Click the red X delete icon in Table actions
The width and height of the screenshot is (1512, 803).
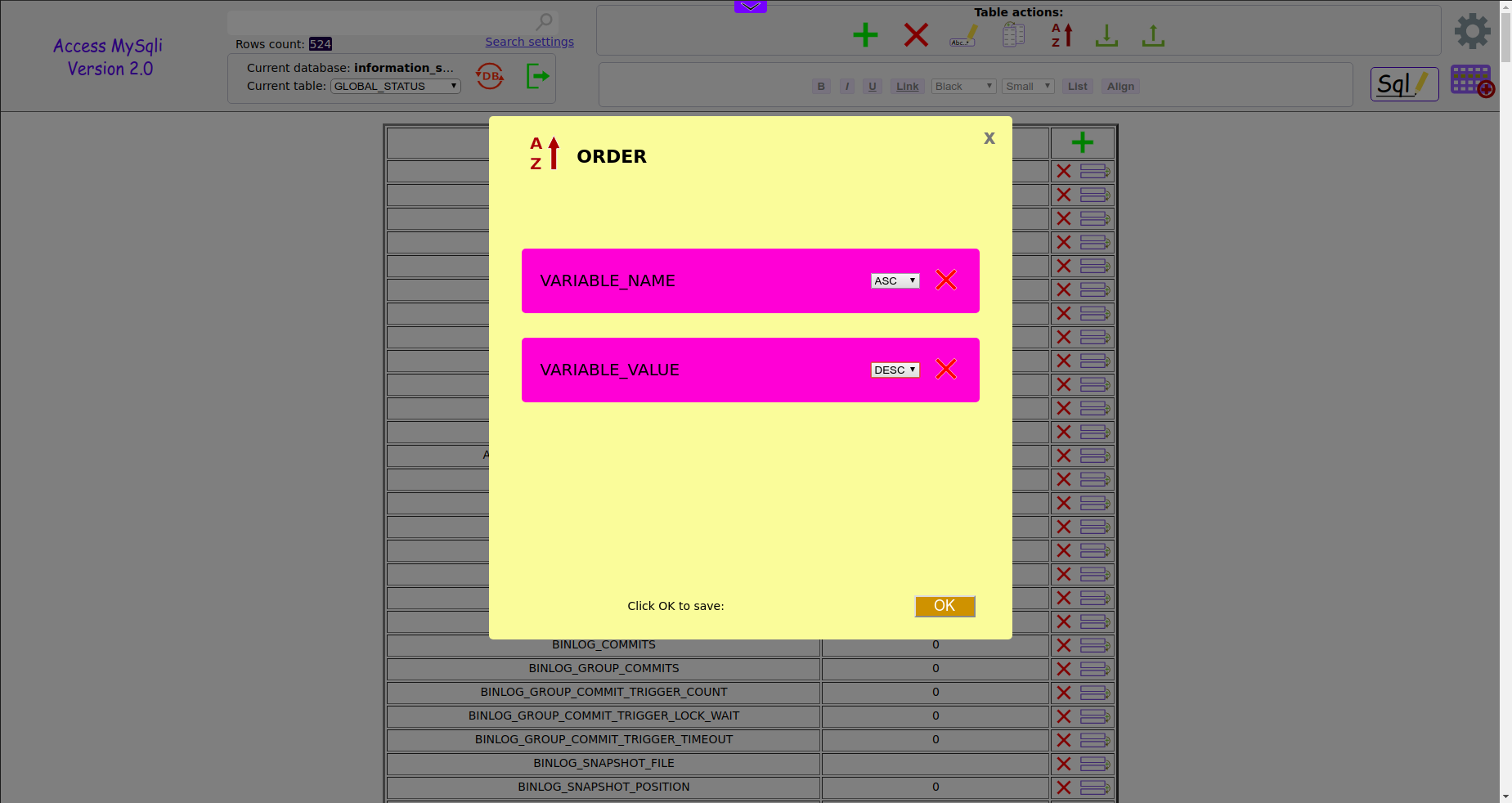coord(916,35)
